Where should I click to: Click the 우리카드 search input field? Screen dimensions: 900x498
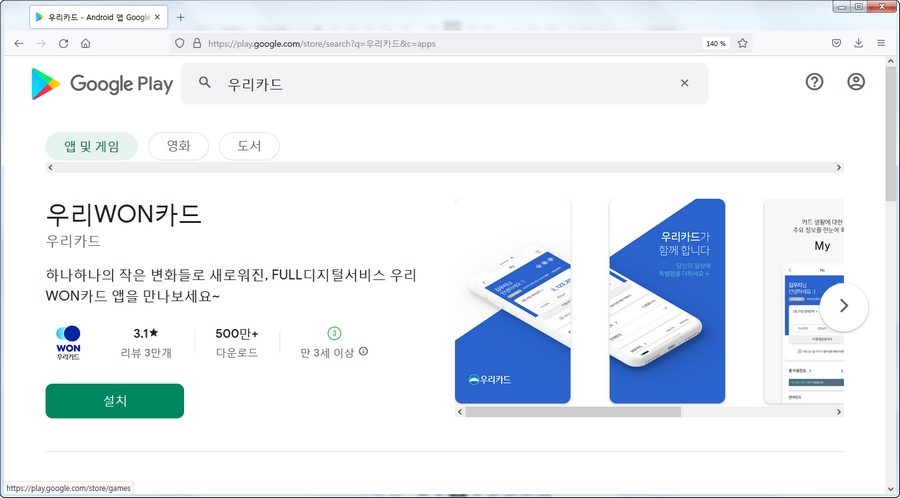[x=444, y=84]
